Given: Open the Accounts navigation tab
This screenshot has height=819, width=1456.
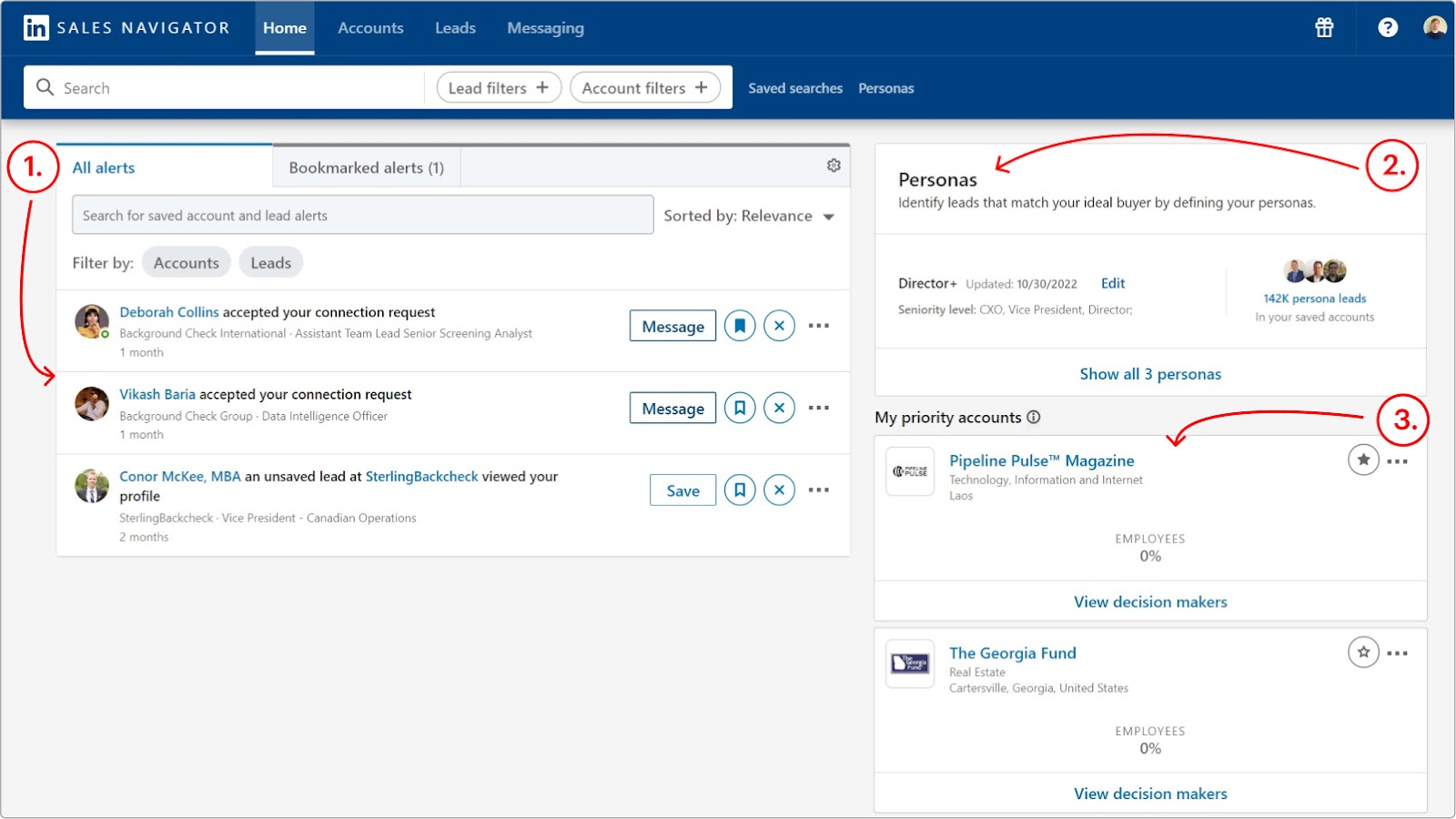Looking at the screenshot, I should click(370, 28).
